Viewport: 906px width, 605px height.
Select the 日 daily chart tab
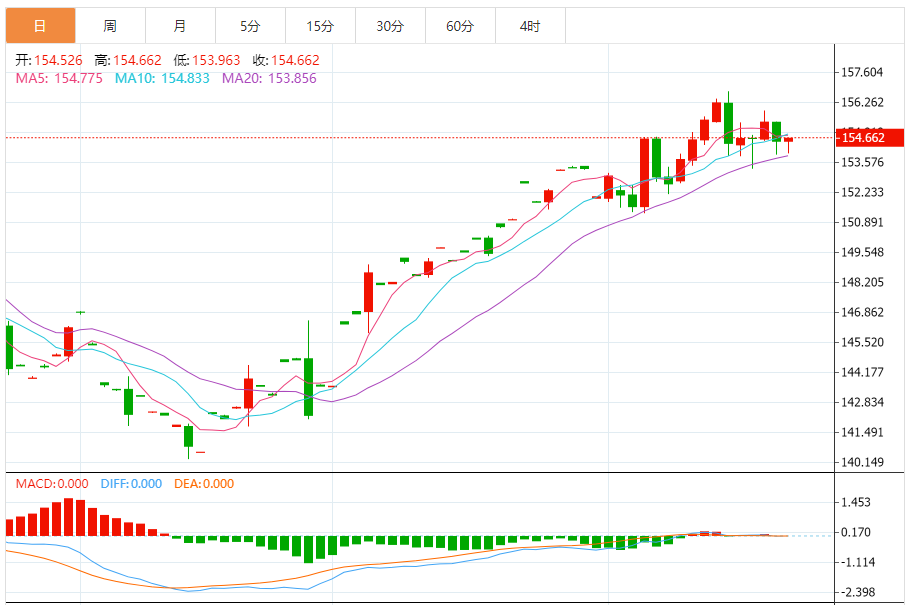point(40,26)
